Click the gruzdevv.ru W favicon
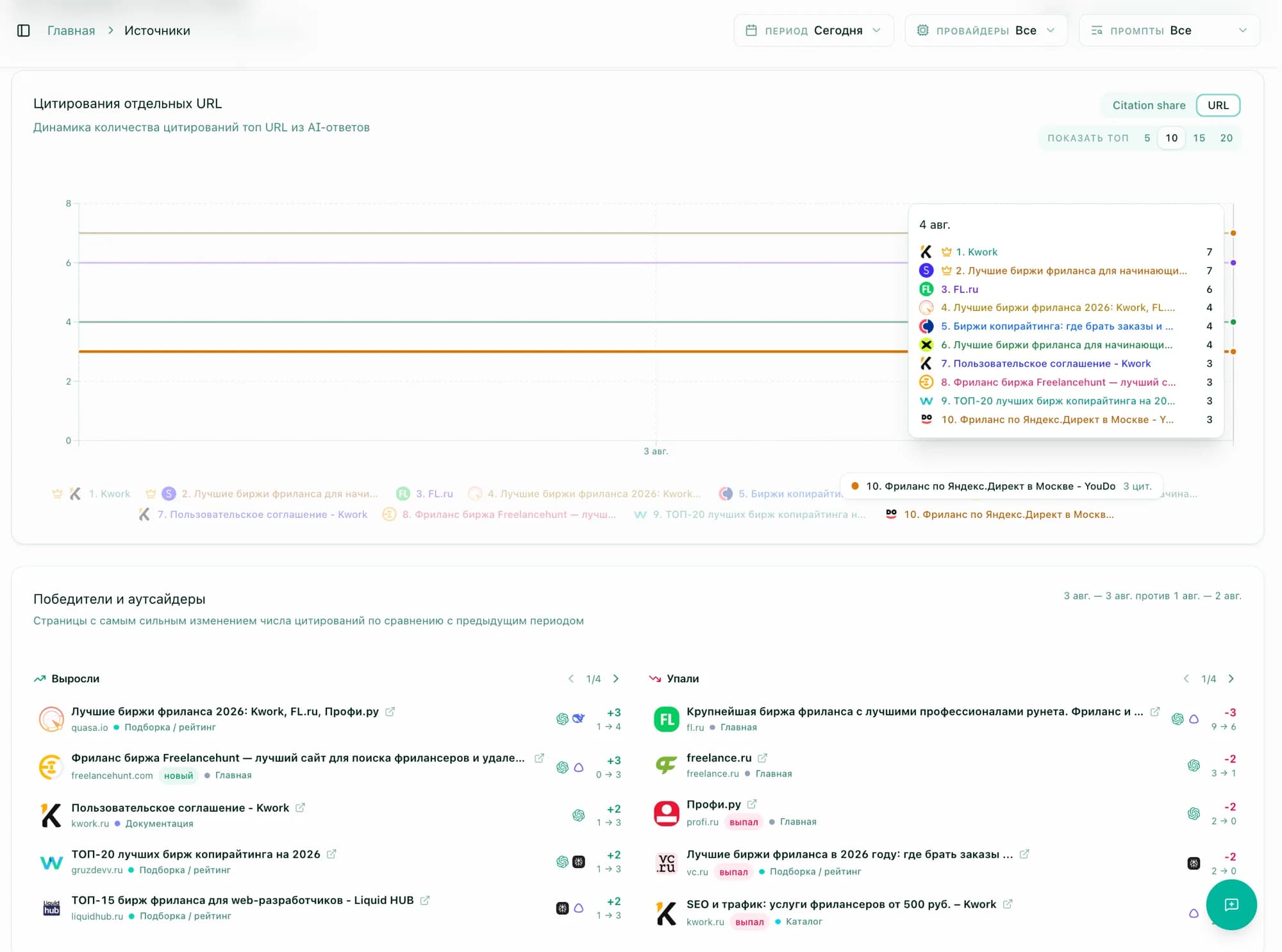Screen dimensions: 1282x952 pyautogui.click(x=51, y=862)
